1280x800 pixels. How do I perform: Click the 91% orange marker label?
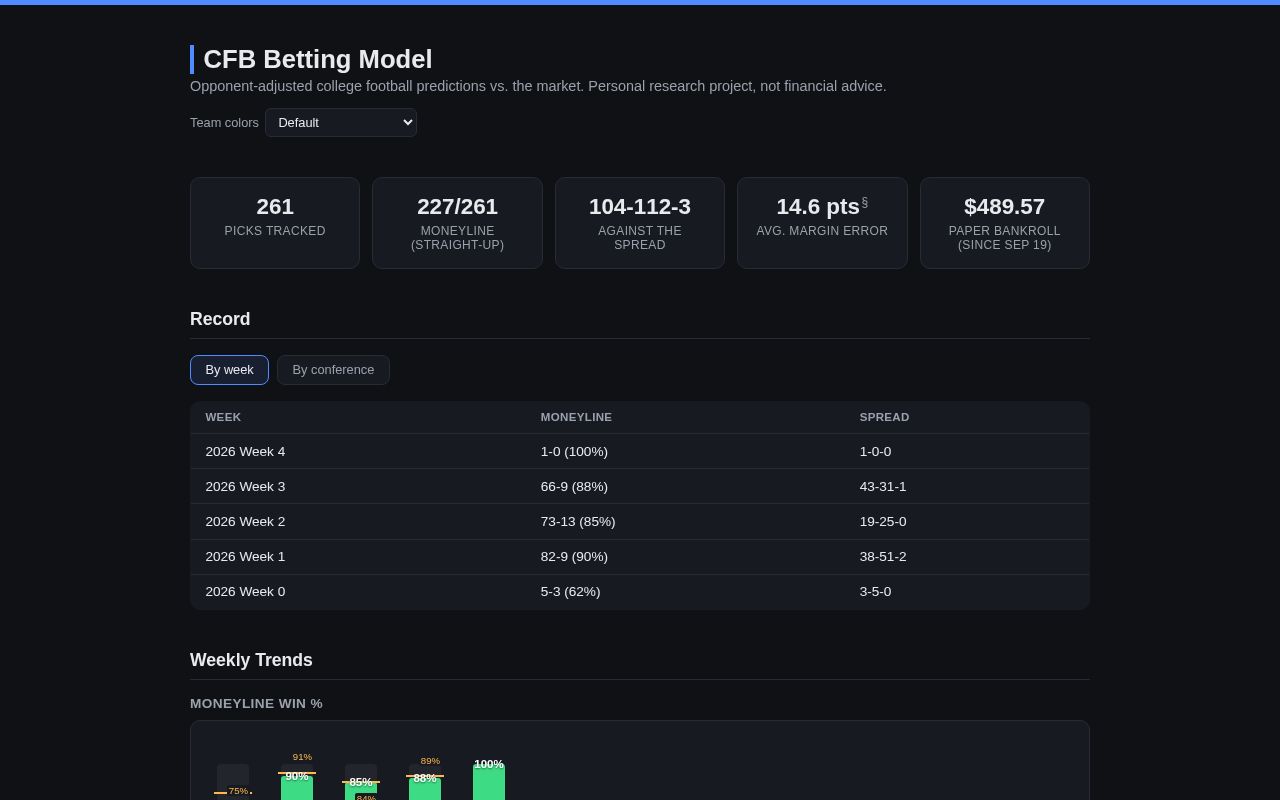pyautogui.click(x=302, y=757)
